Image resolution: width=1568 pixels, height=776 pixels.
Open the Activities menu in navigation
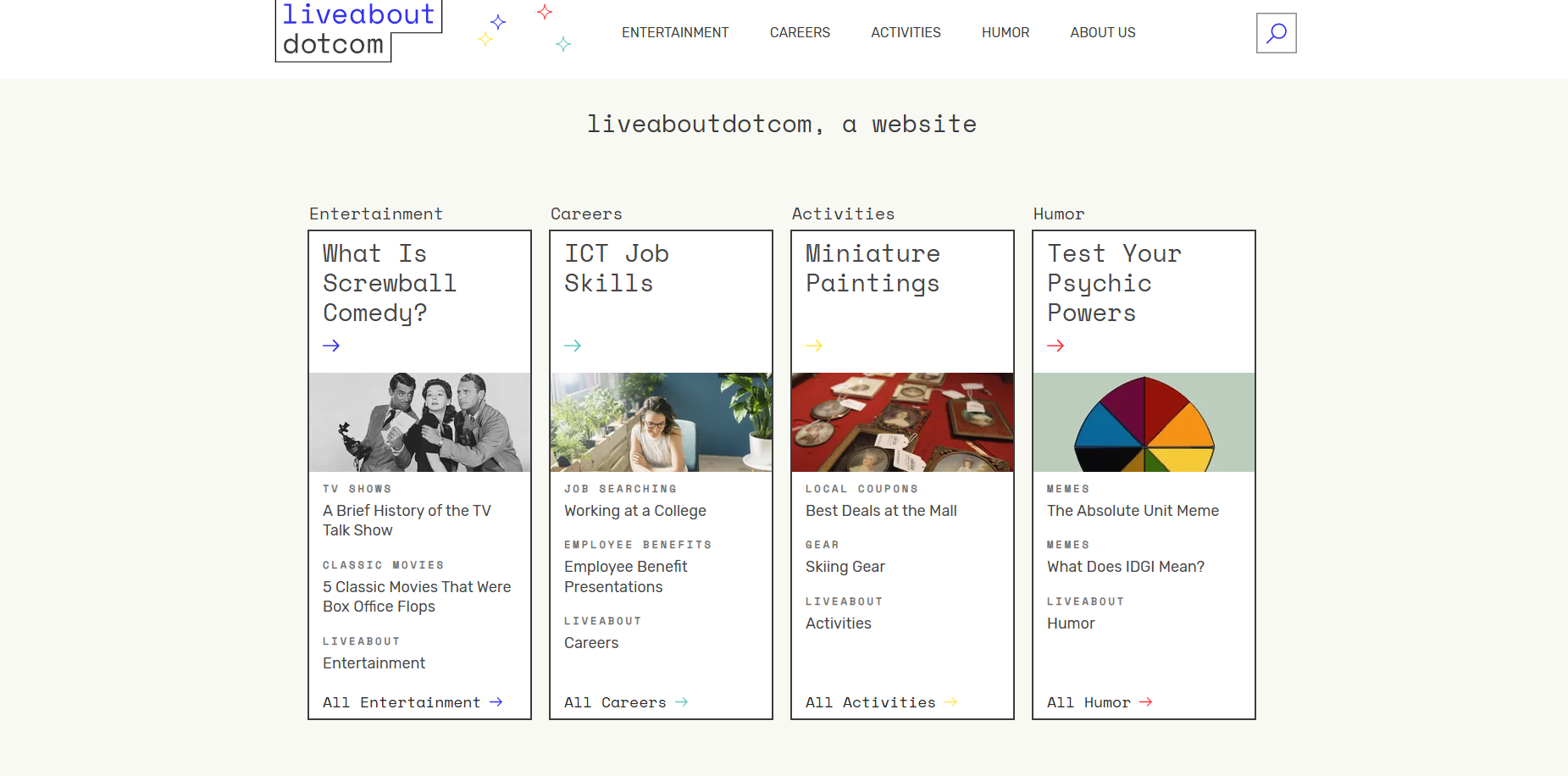click(906, 32)
